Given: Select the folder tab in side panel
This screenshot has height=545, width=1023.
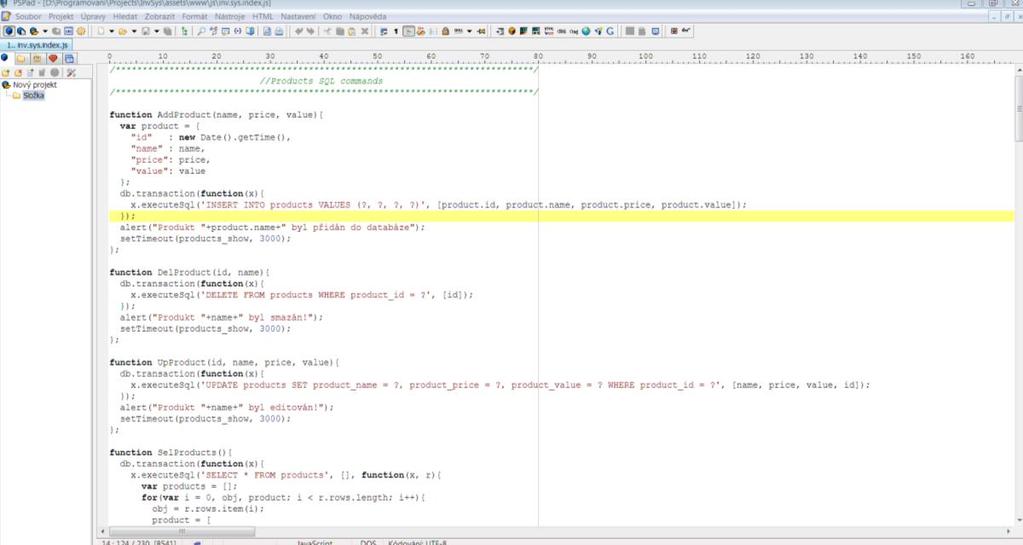Looking at the screenshot, I should click(21, 57).
